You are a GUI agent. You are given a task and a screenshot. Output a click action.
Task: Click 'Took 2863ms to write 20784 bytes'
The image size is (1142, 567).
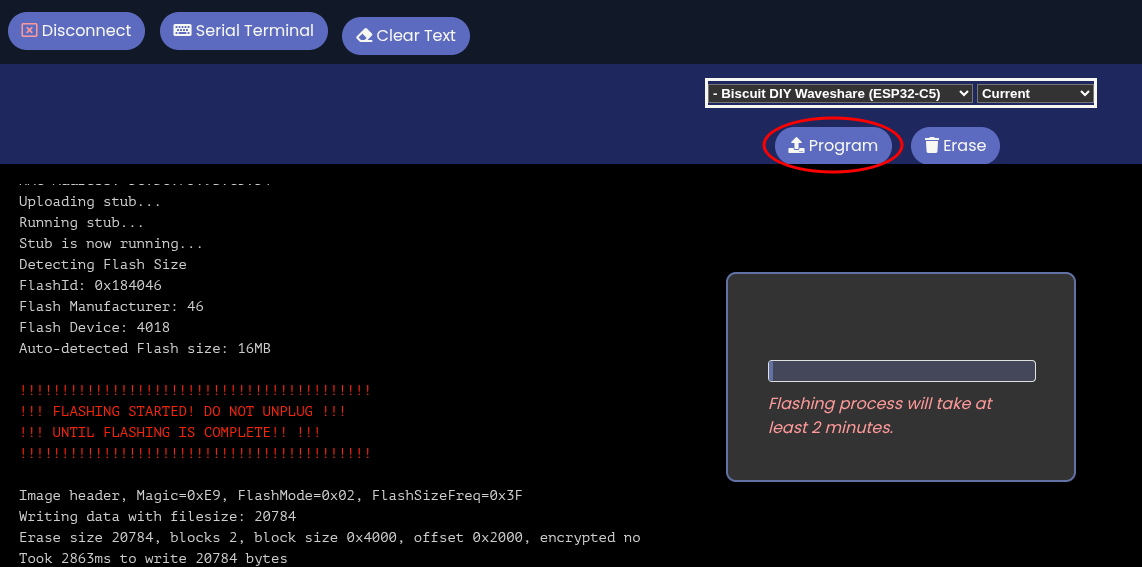click(153, 559)
